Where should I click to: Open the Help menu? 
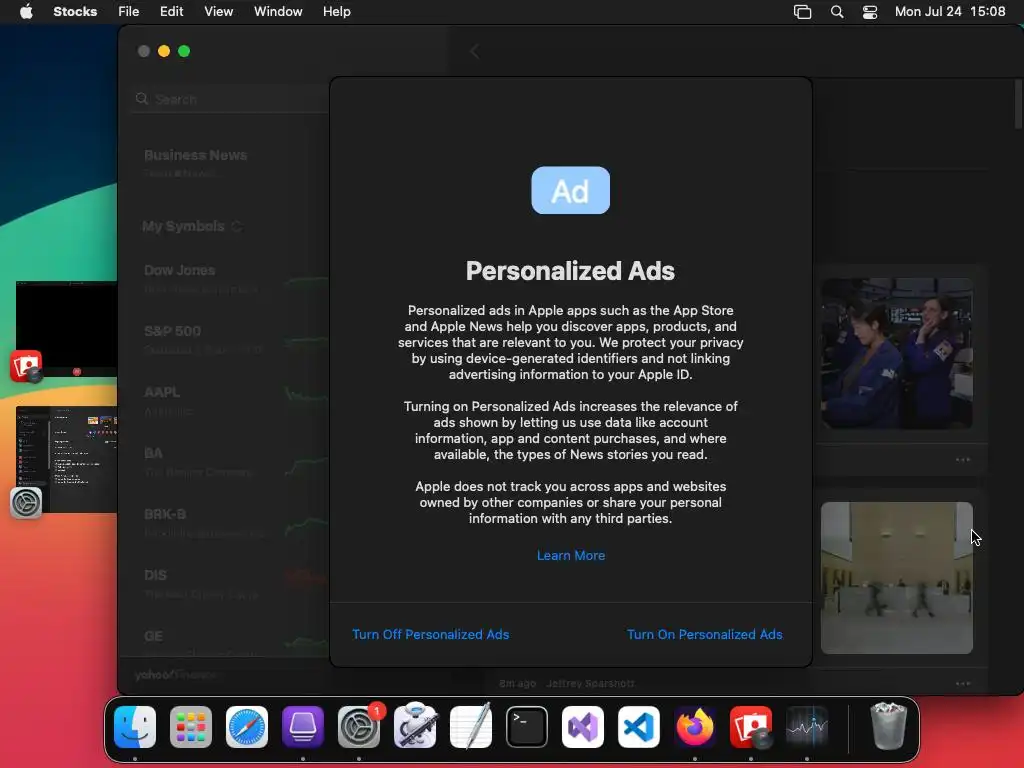[x=336, y=12]
